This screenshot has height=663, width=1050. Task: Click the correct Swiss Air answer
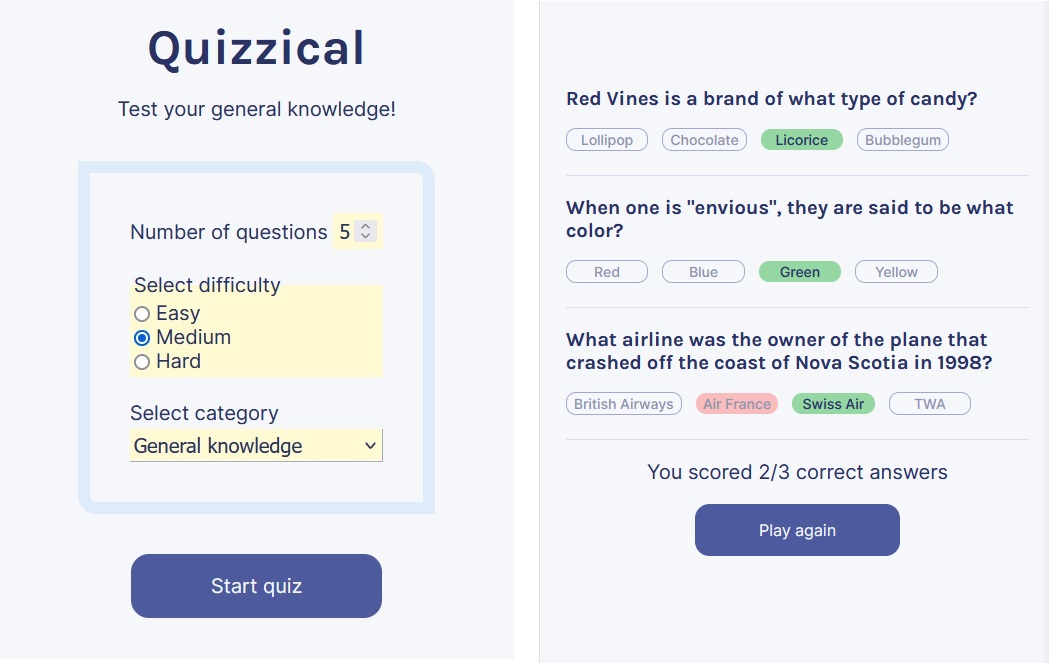pyautogui.click(x=833, y=403)
